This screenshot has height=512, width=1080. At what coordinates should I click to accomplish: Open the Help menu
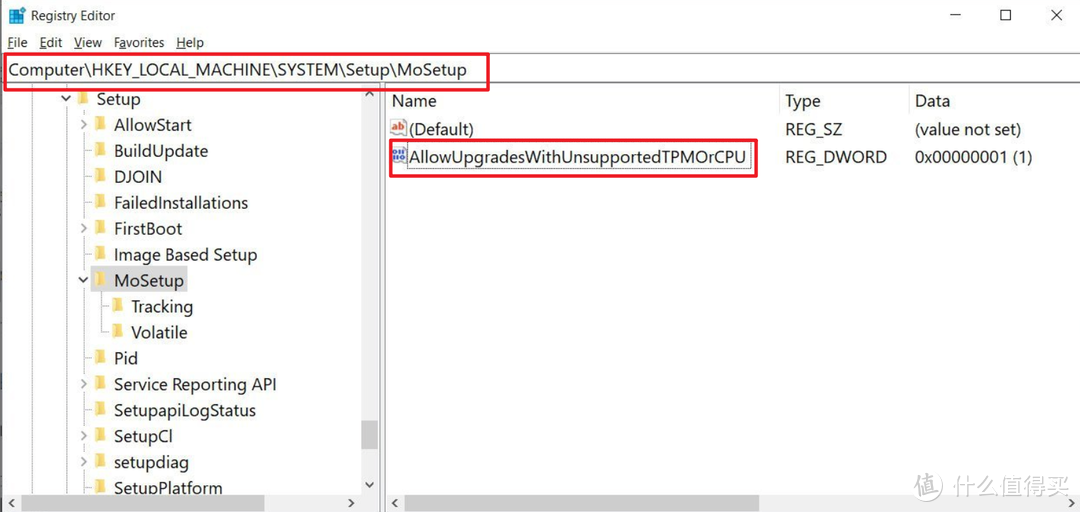click(190, 43)
